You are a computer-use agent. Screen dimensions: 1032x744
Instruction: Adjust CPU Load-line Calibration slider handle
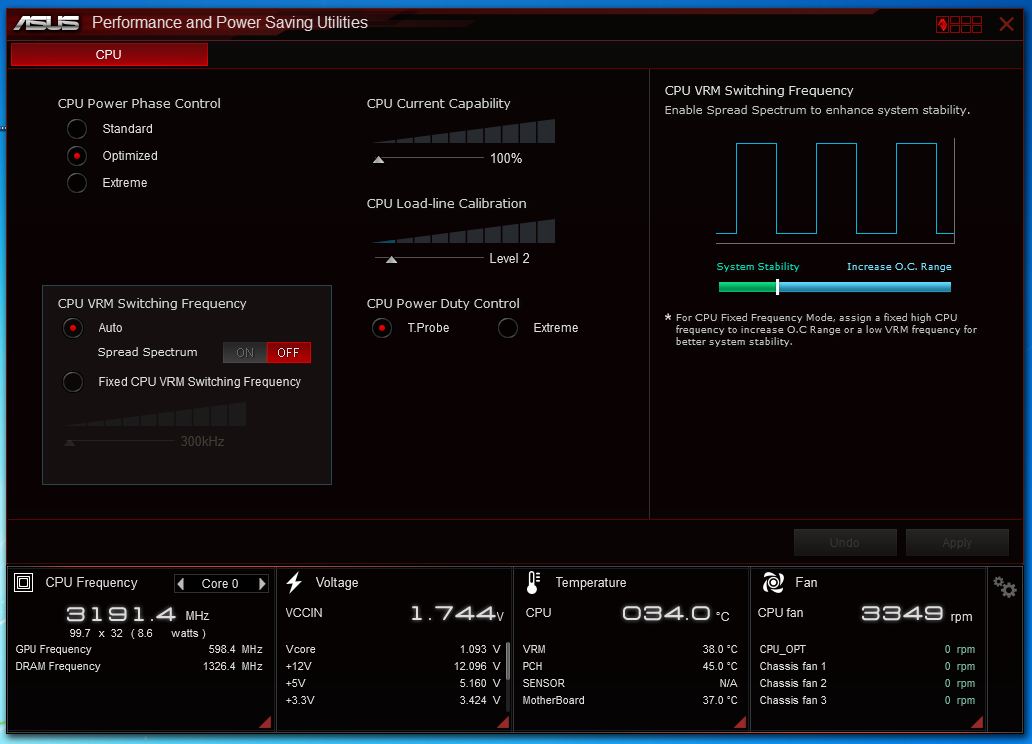click(x=392, y=259)
